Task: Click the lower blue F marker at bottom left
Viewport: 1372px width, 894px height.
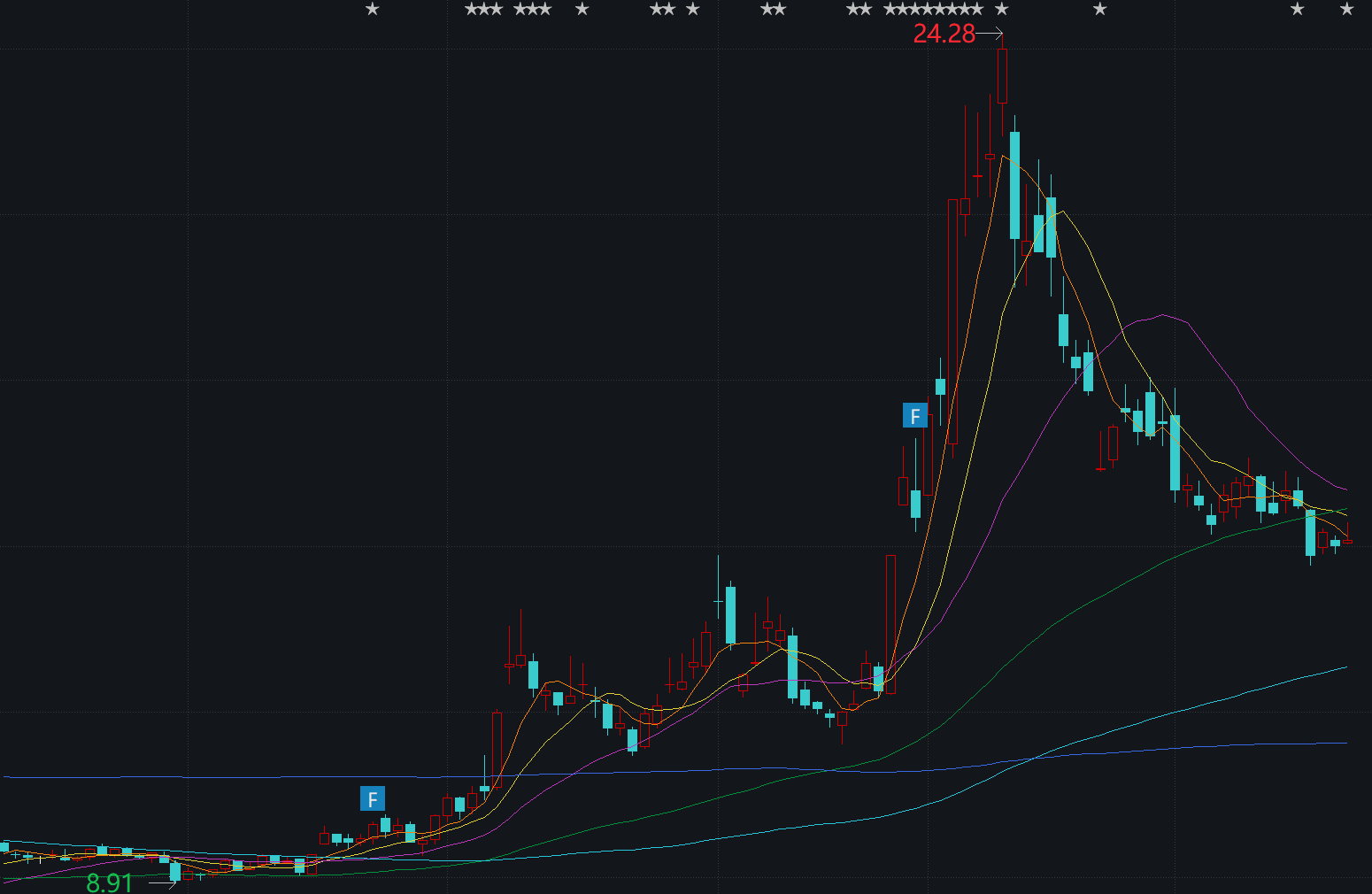Action: 372,799
